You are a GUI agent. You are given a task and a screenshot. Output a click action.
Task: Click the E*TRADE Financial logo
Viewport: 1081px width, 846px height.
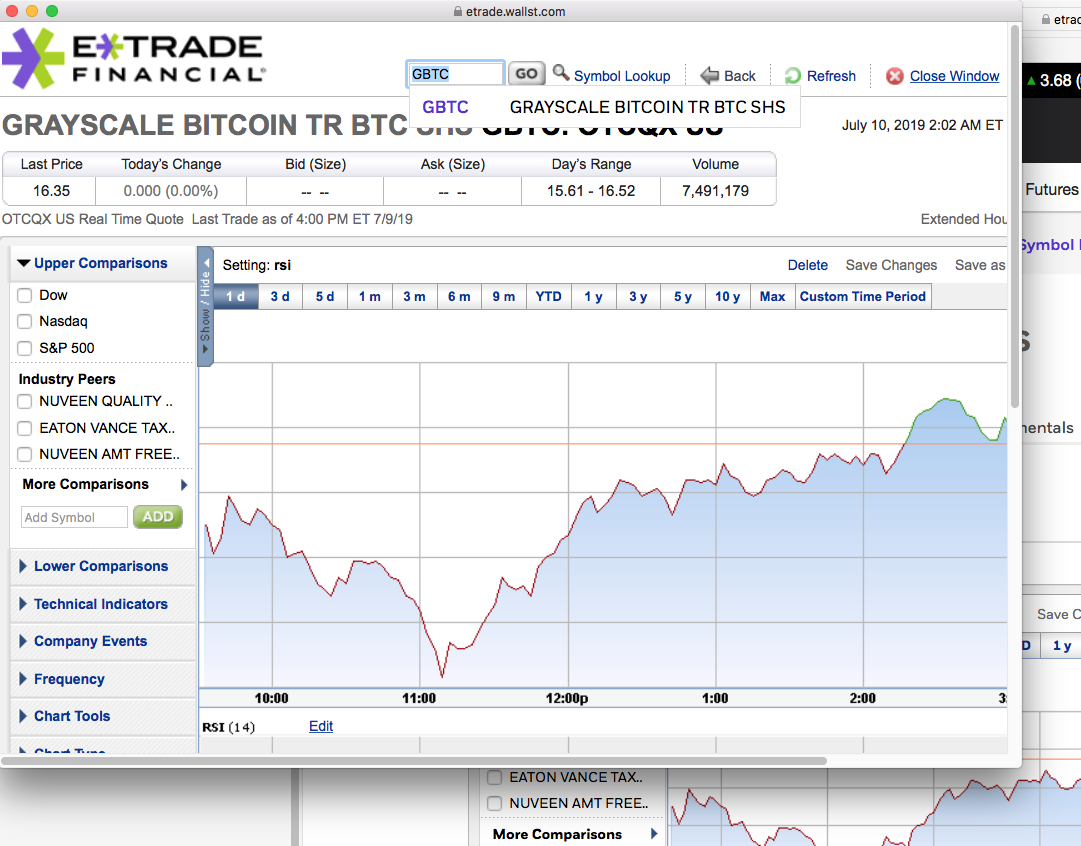point(133,59)
